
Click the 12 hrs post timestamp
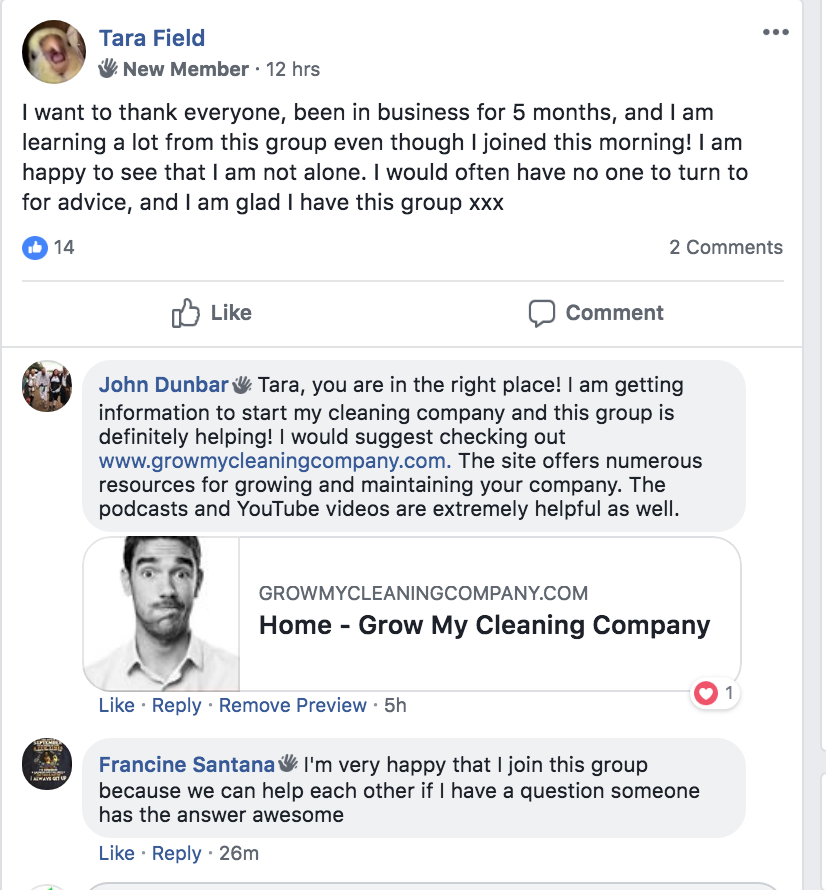click(x=293, y=69)
